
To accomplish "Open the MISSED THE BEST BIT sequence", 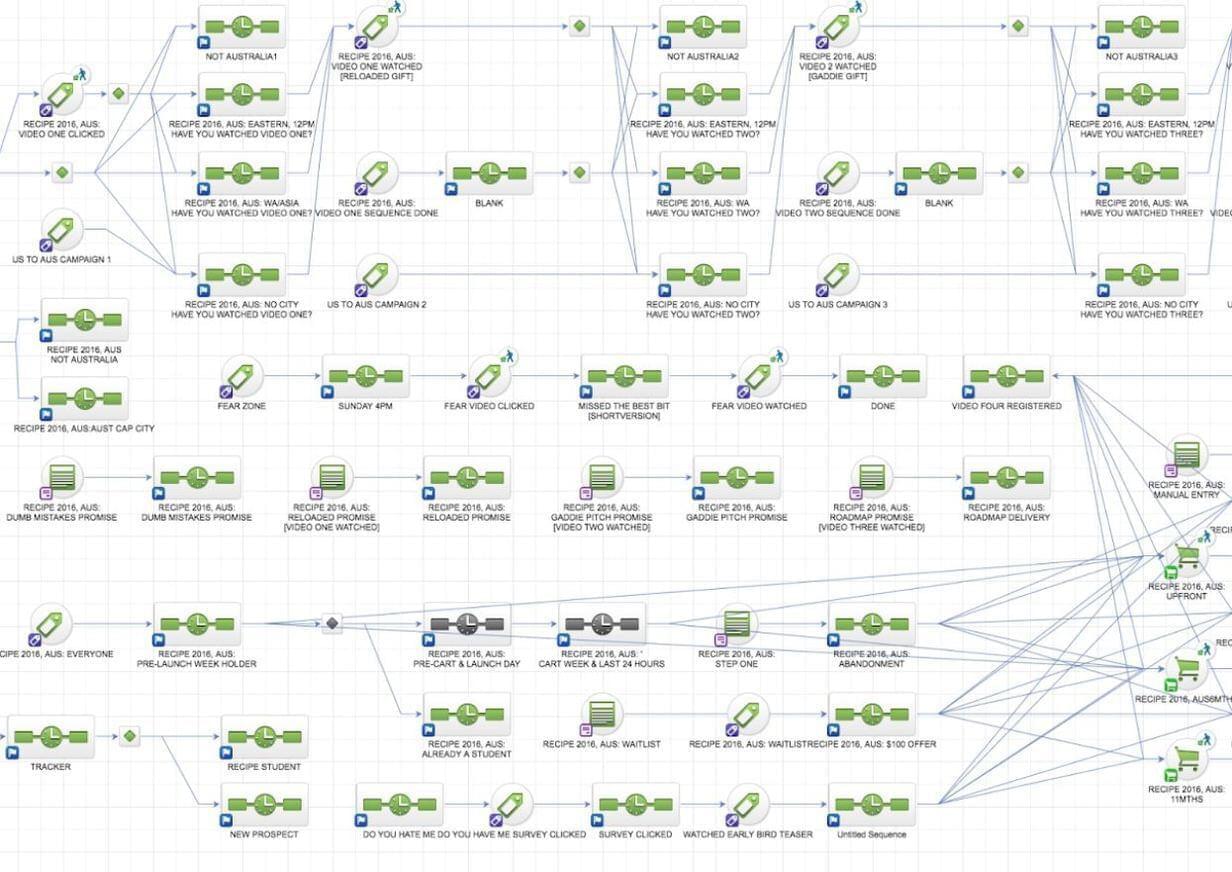I will click(x=624, y=377).
